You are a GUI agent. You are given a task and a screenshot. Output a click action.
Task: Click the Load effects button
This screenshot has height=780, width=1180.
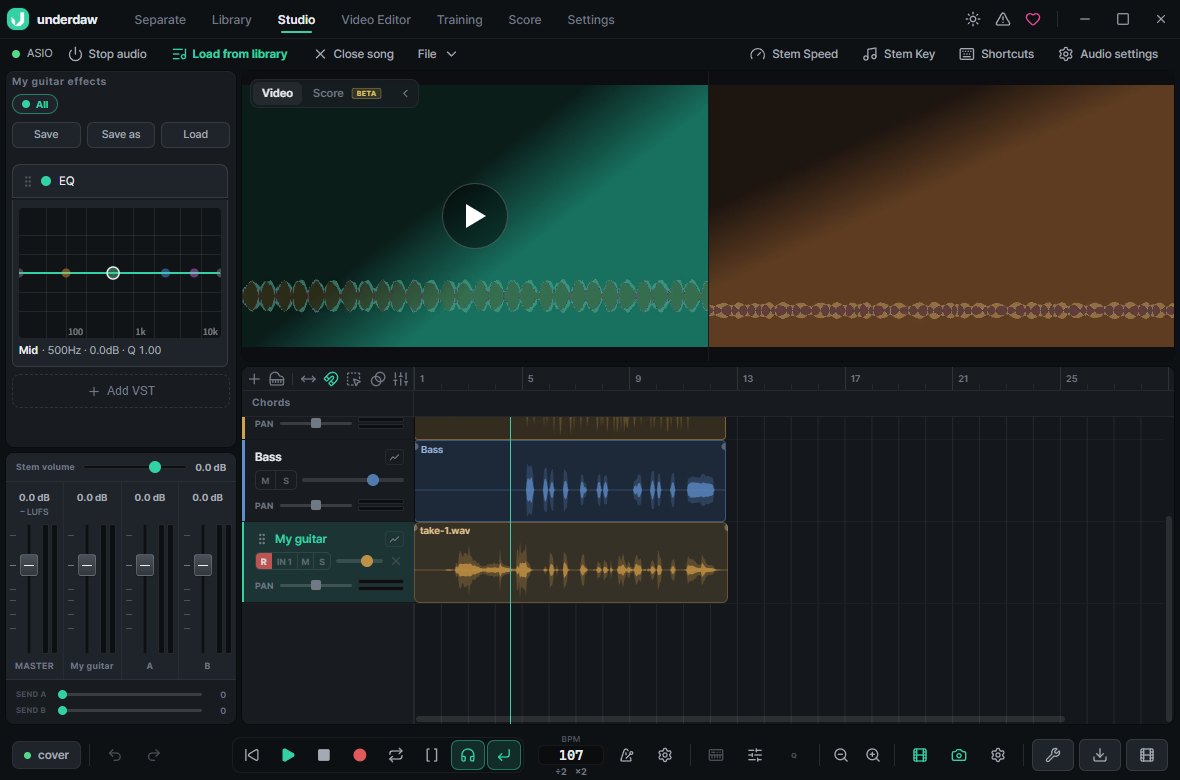click(x=196, y=135)
